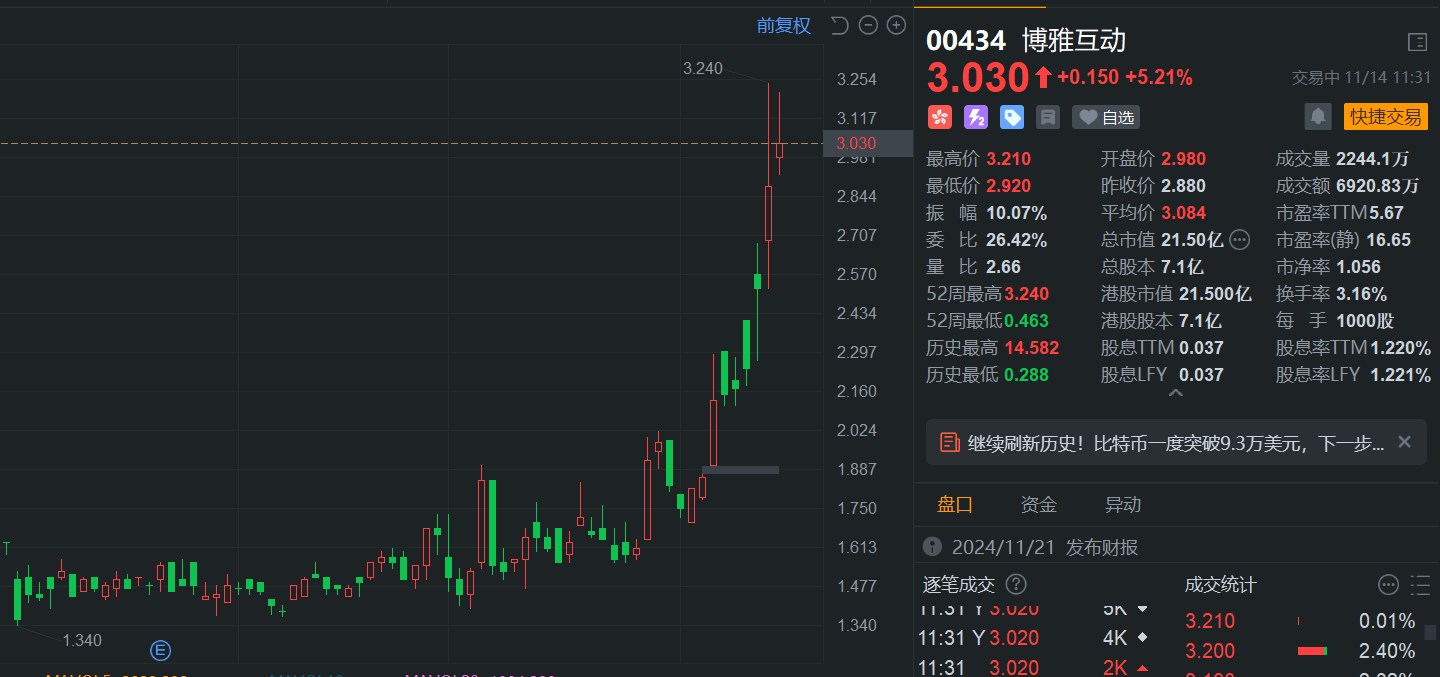
Task: Click the Hong Kong market flag icon
Action: (x=940, y=117)
